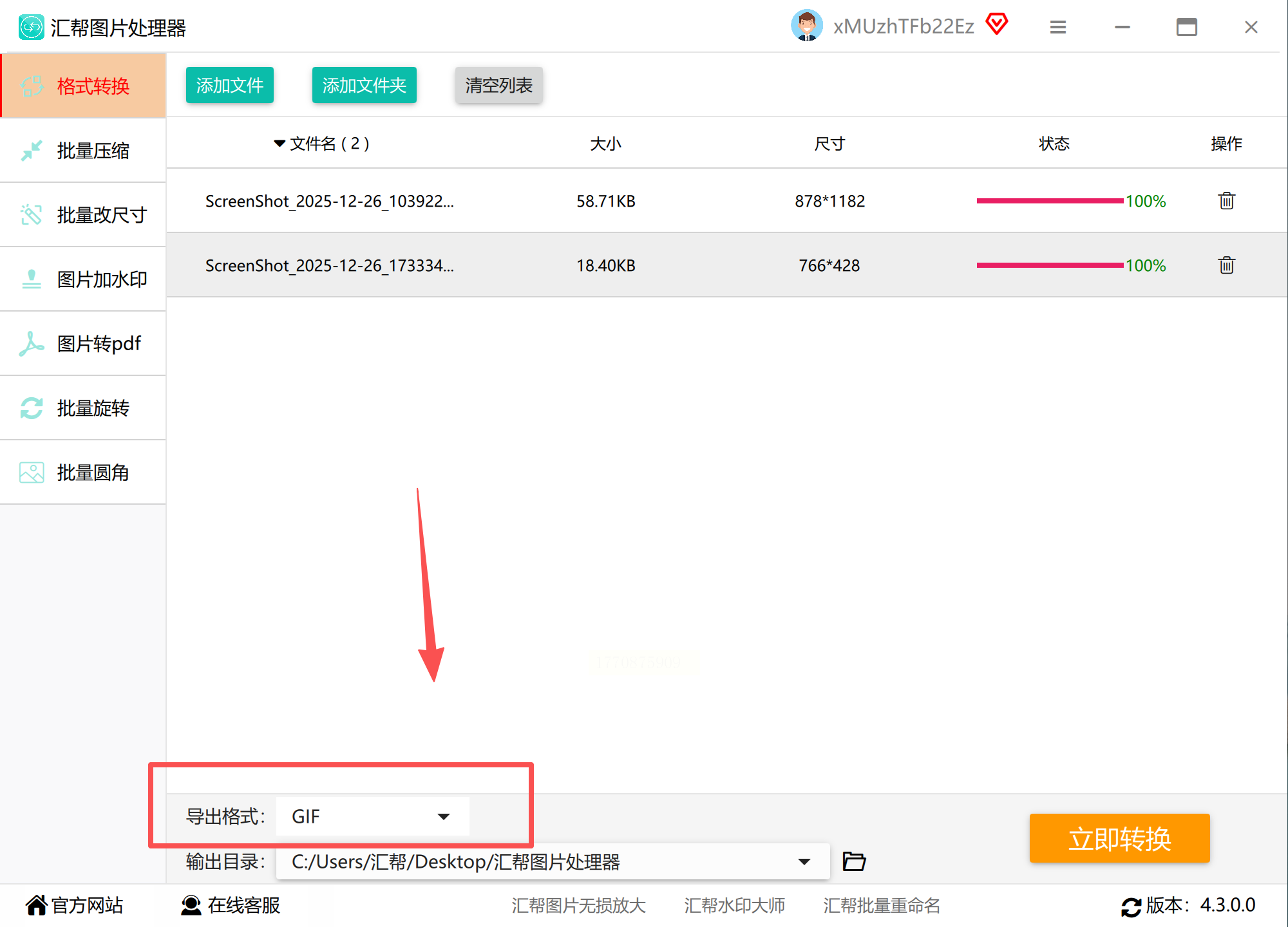Click the clear list button
1288x927 pixels.
coord(498,85)
